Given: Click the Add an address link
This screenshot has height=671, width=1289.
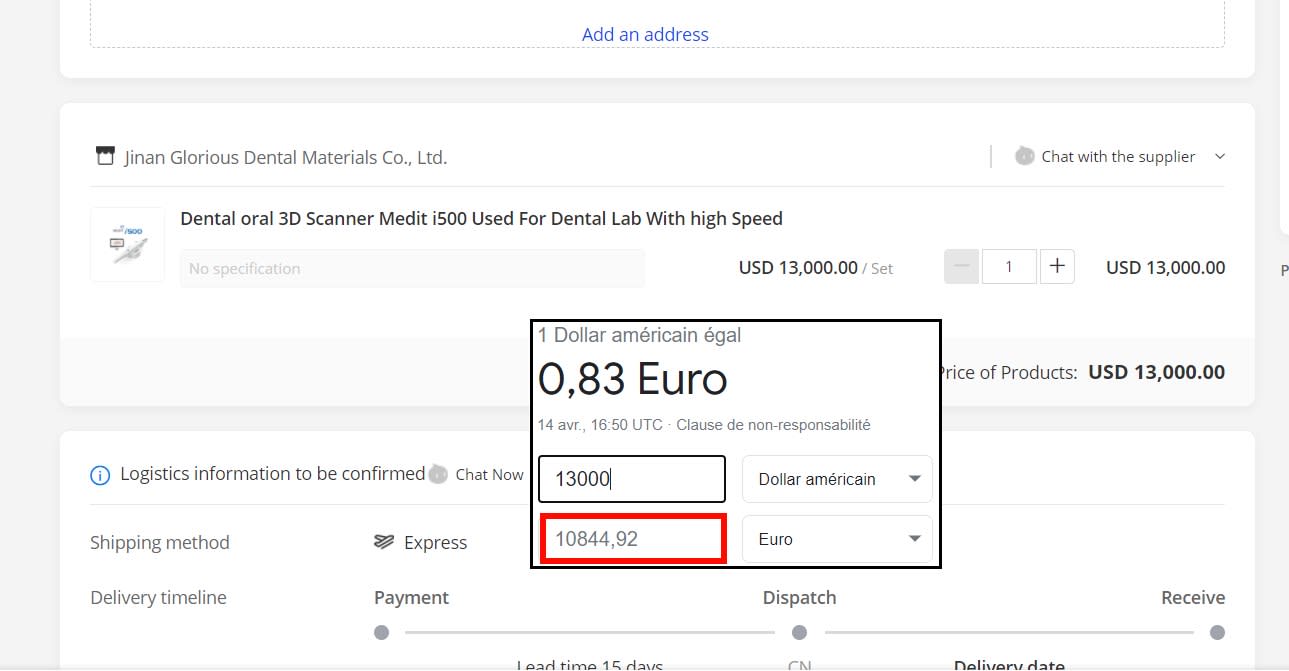Looking at the screenshot, I should 645,34.
